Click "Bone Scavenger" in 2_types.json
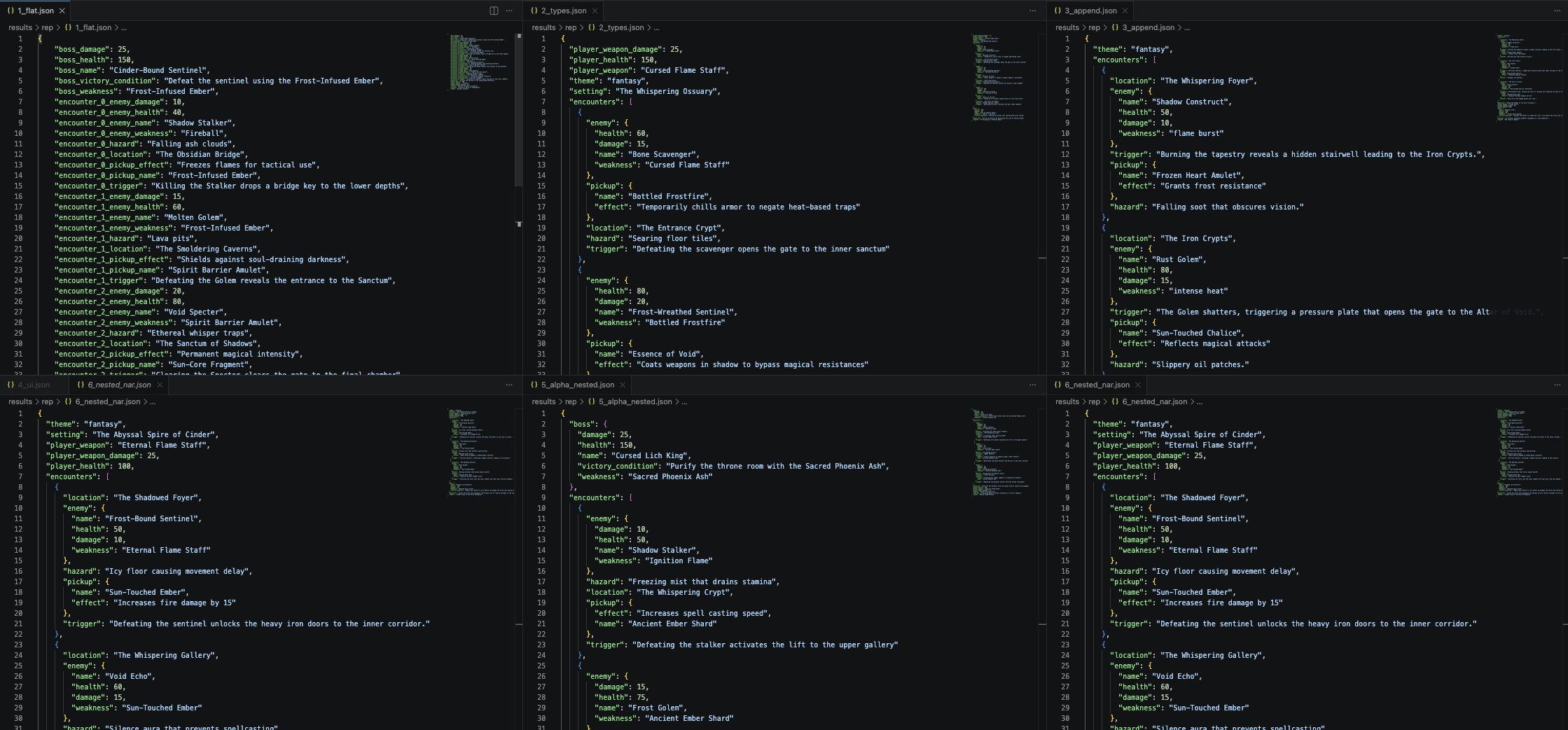Image resolution: width=1568 pixels, height=730 pixels. 660,154
